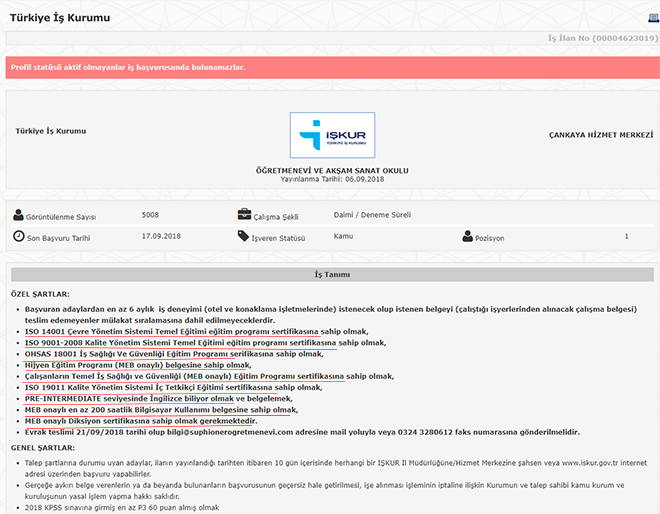Viewport: 660px width, 514px height.
Task: Click the İş İlan No (00004623019) text
Action: 603,38
